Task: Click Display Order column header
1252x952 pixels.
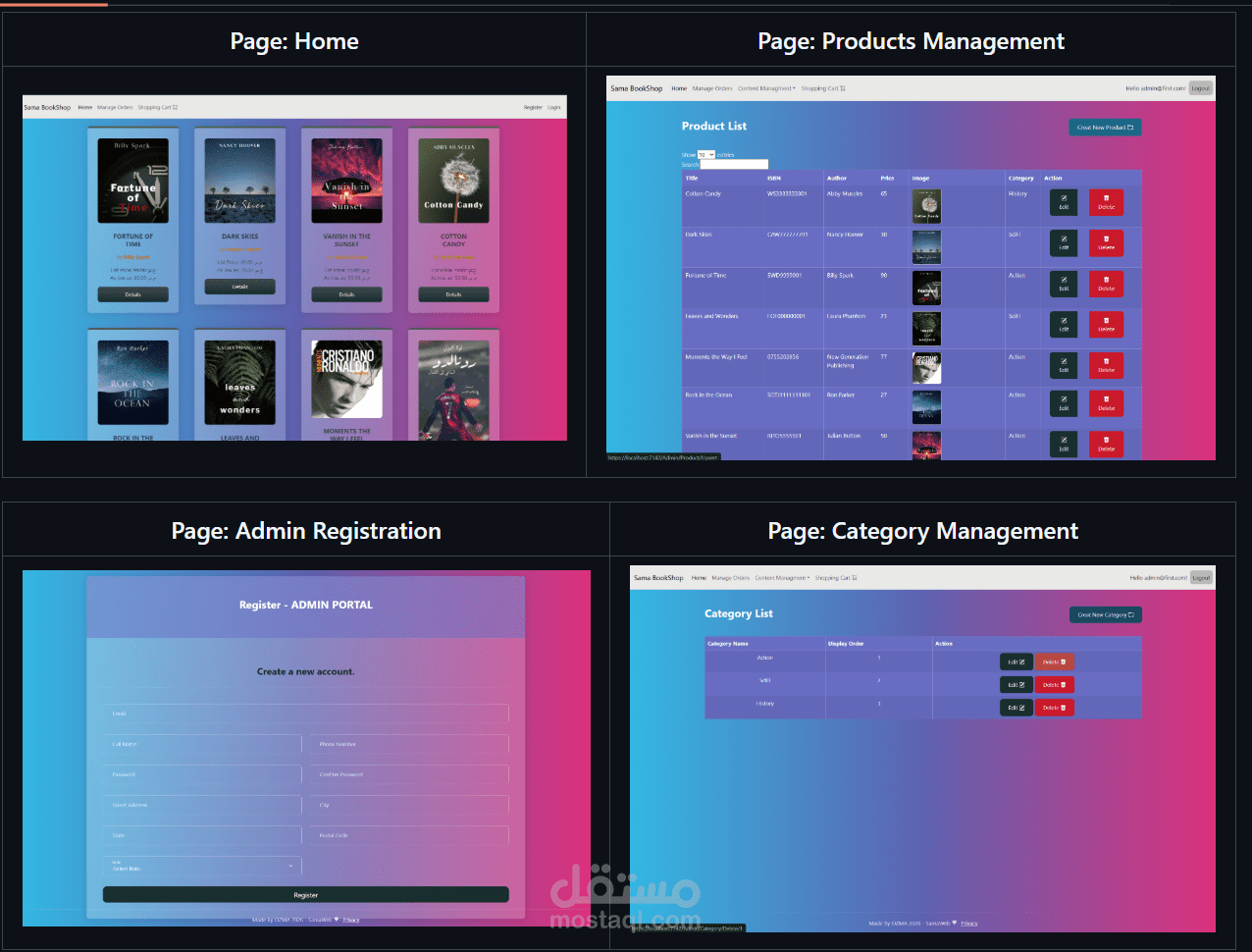Action: click(x=846, y=644)
